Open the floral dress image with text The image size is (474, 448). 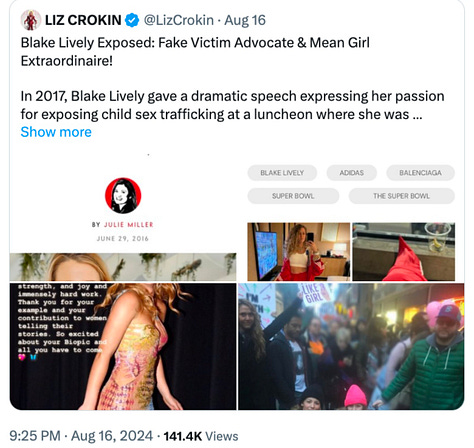[x=123, y=346]
